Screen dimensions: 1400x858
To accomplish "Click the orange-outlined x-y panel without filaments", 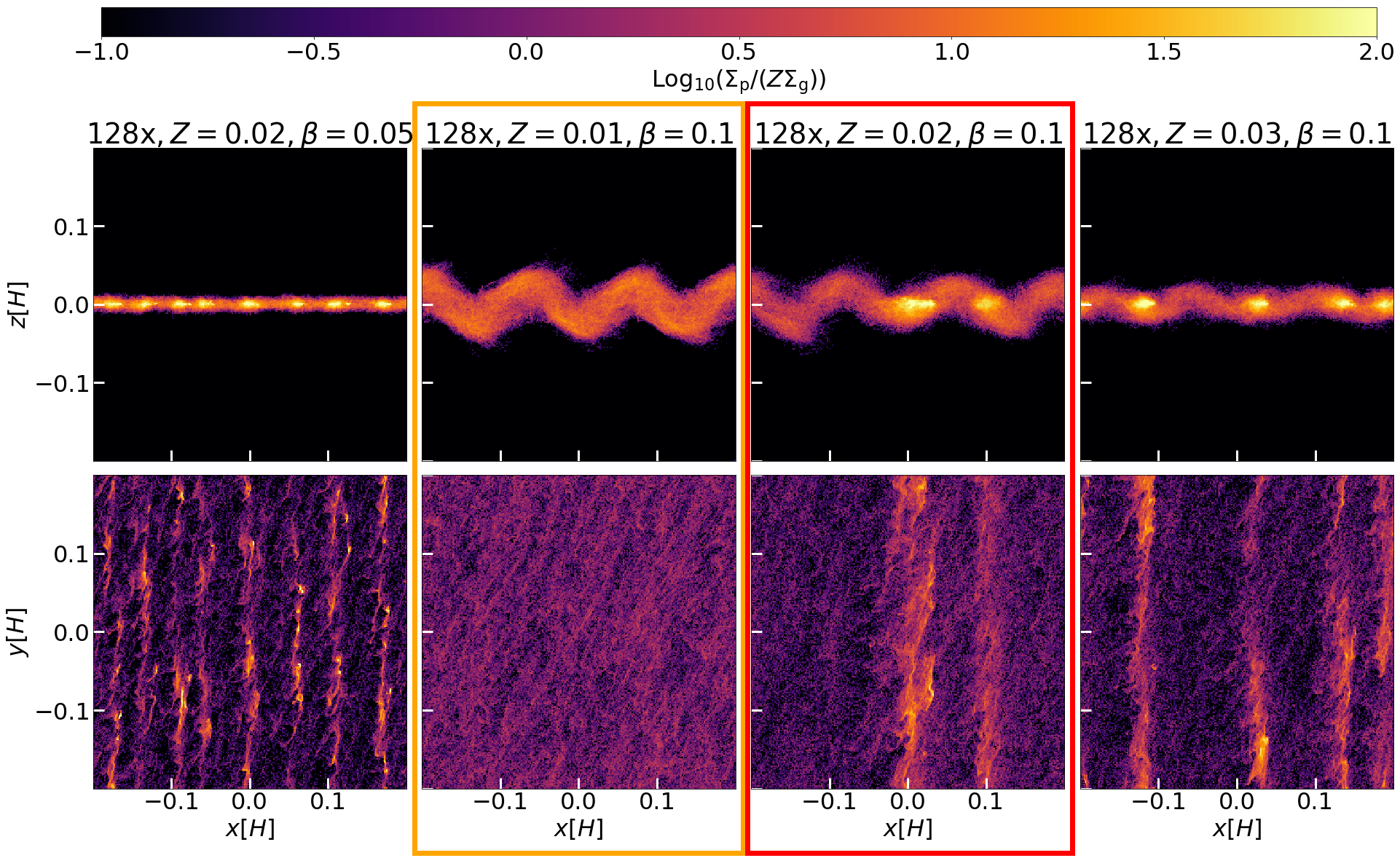I will click(x=579, y=632).
